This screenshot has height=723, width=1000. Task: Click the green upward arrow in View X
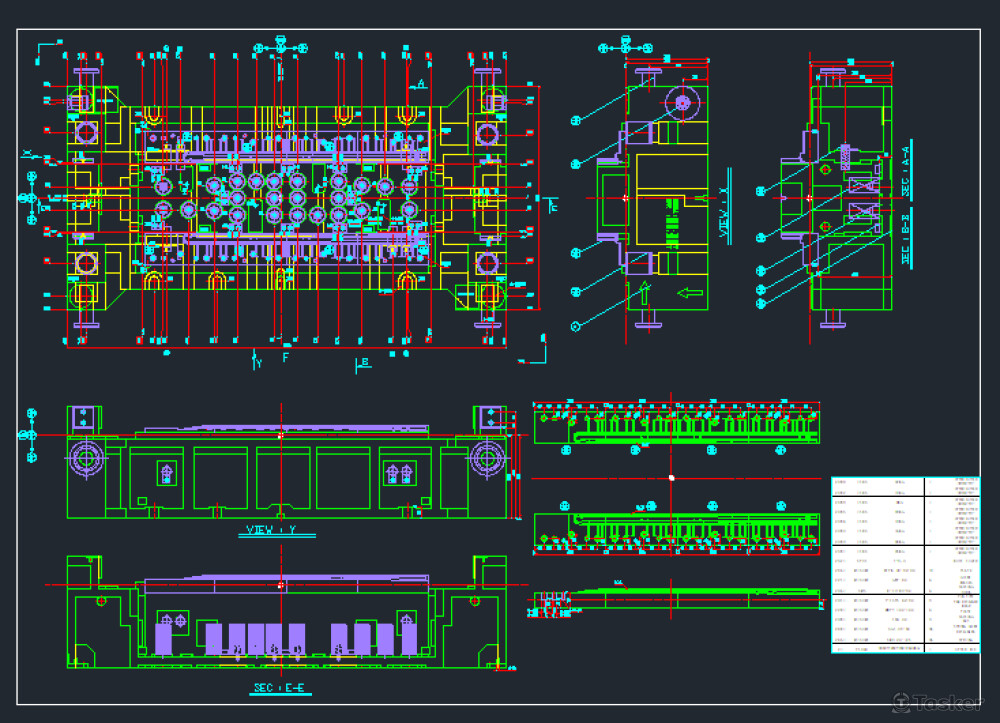coord(645,294)
